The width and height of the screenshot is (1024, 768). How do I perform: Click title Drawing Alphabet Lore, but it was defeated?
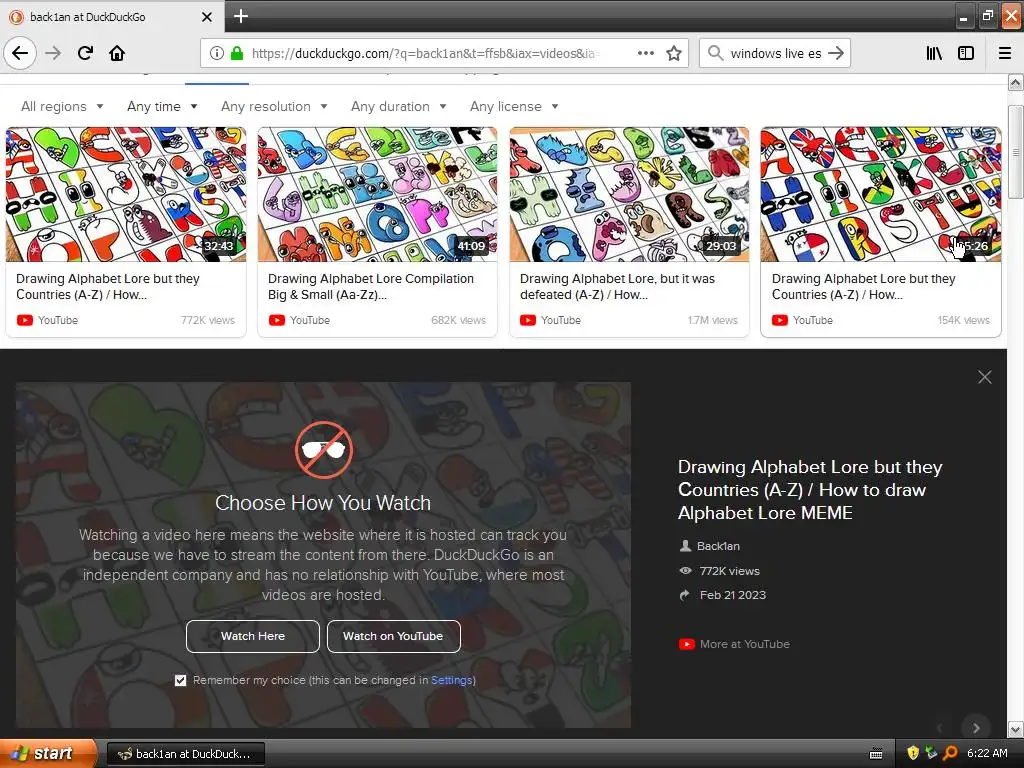[617, 287]
